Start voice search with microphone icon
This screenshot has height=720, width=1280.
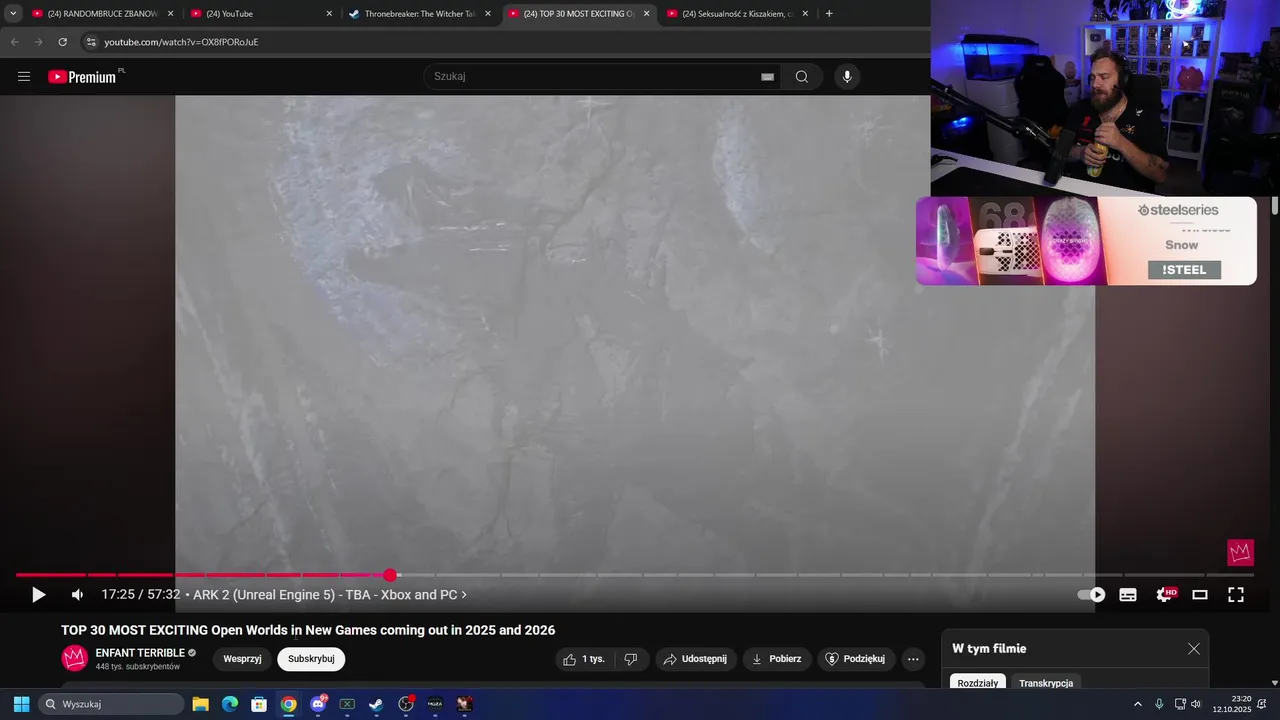847,77
